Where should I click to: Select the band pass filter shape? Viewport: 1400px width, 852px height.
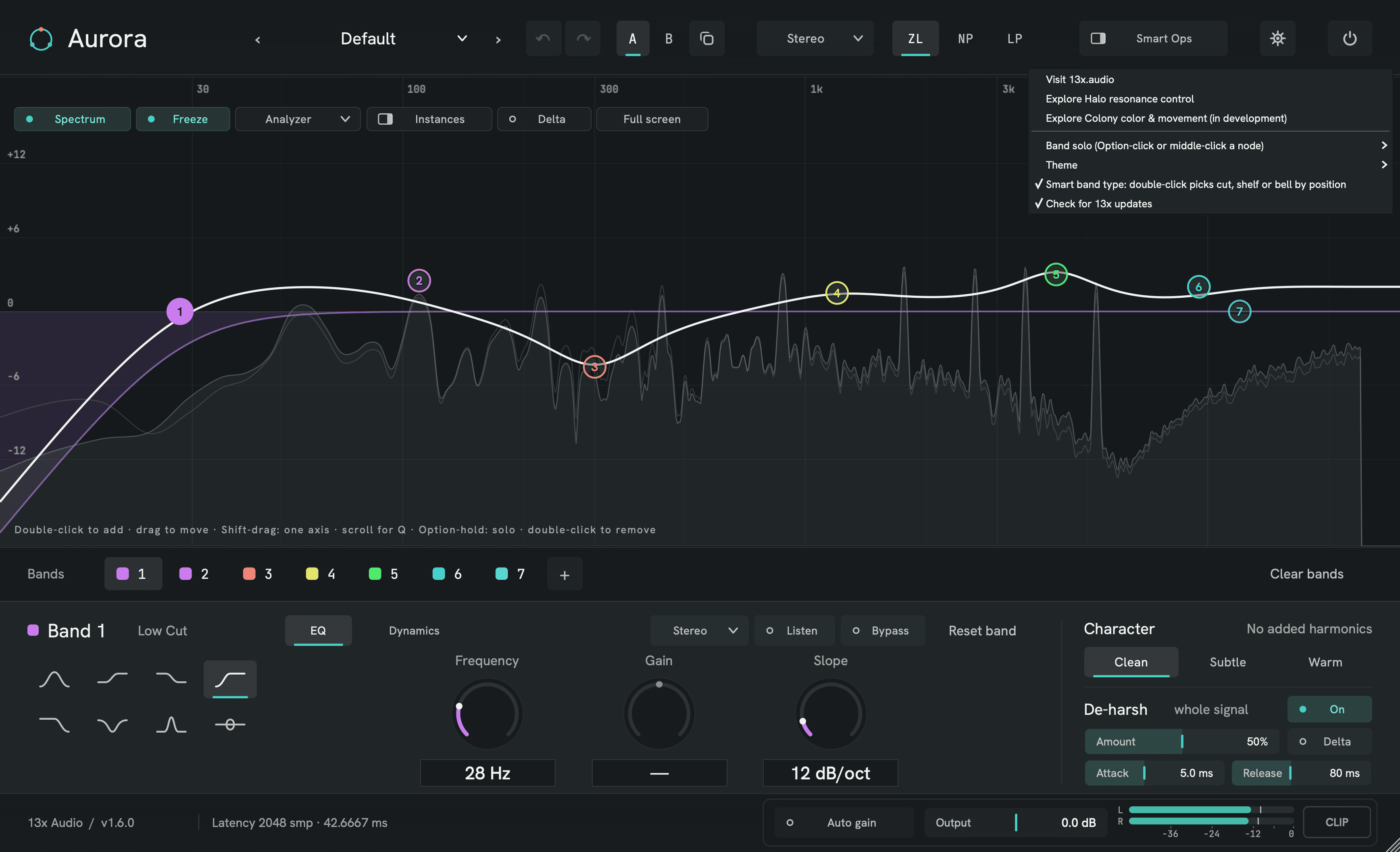(x=171, y=724)
